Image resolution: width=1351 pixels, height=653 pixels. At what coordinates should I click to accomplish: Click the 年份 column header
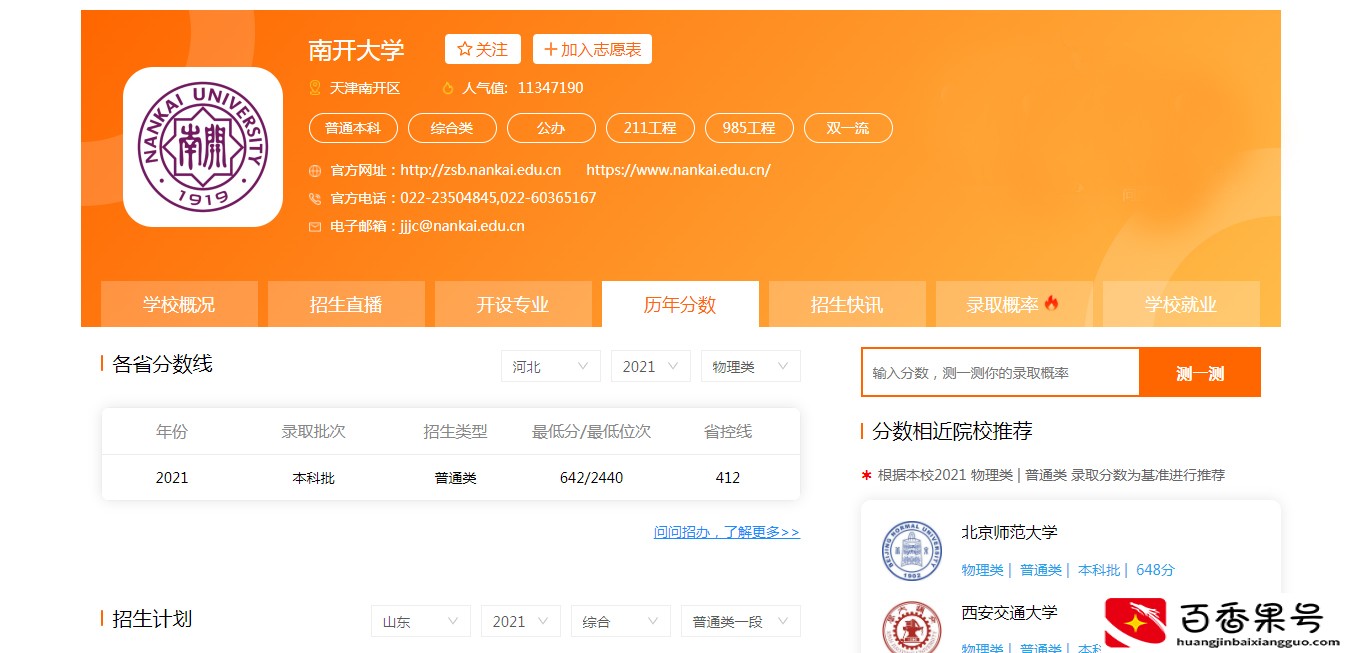(x=172, y=432)
